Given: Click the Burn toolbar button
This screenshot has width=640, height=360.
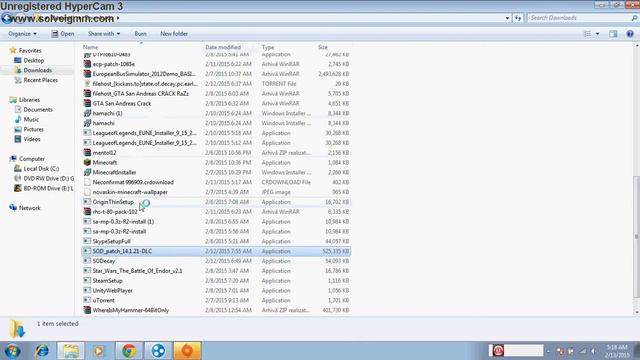Looking at the screenshot, I should [140, 34].
